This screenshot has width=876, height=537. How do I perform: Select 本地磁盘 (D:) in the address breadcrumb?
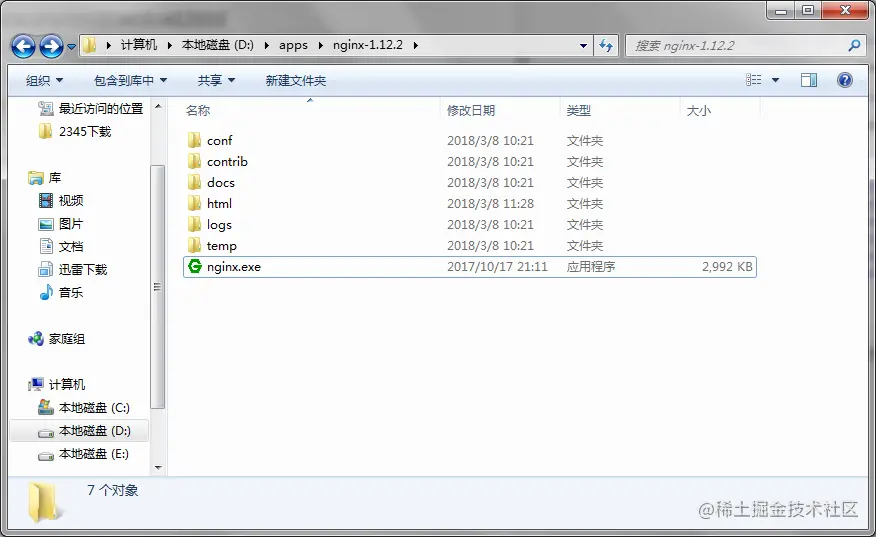coord(218,45)
